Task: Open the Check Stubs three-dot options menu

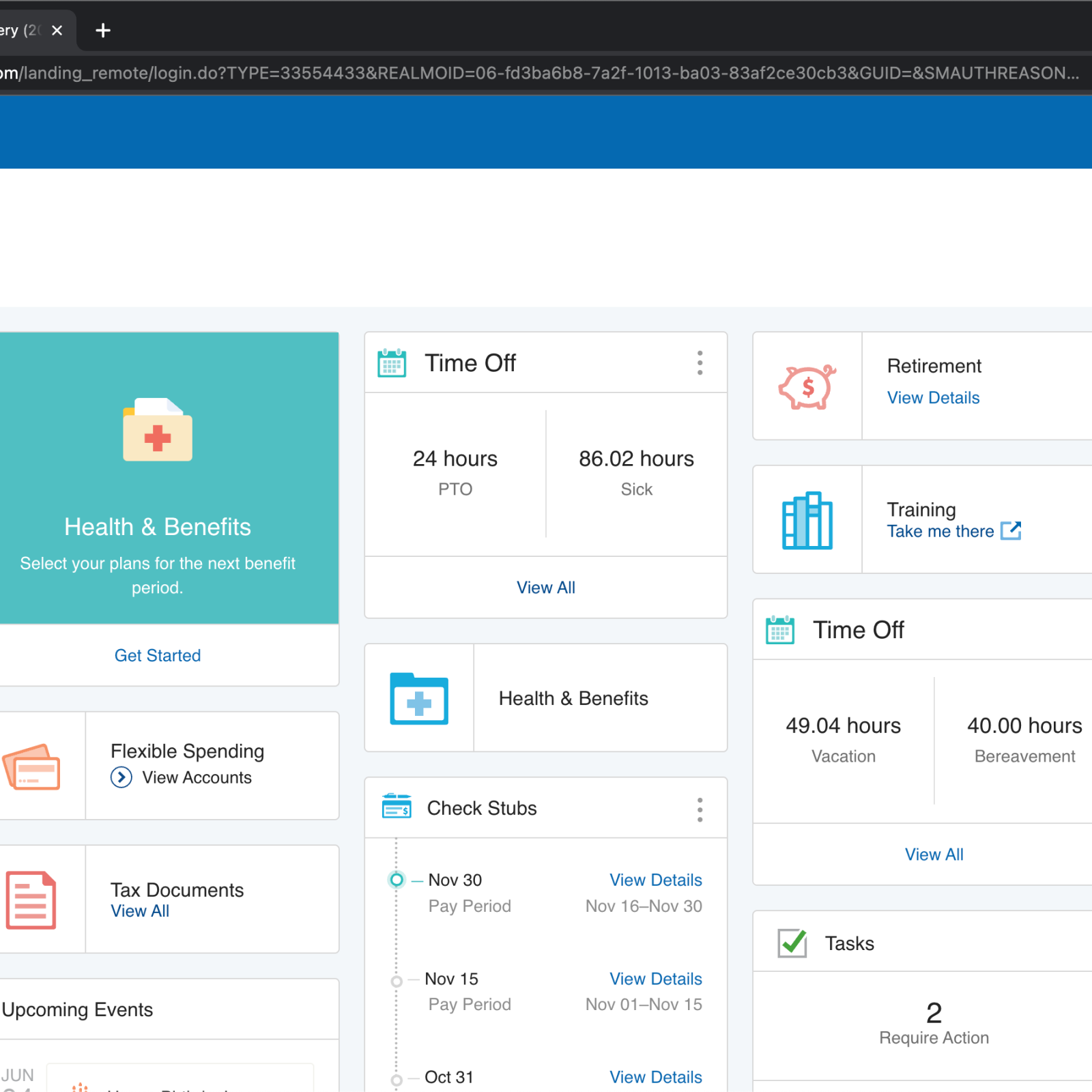Action: (x=700, y=809)
